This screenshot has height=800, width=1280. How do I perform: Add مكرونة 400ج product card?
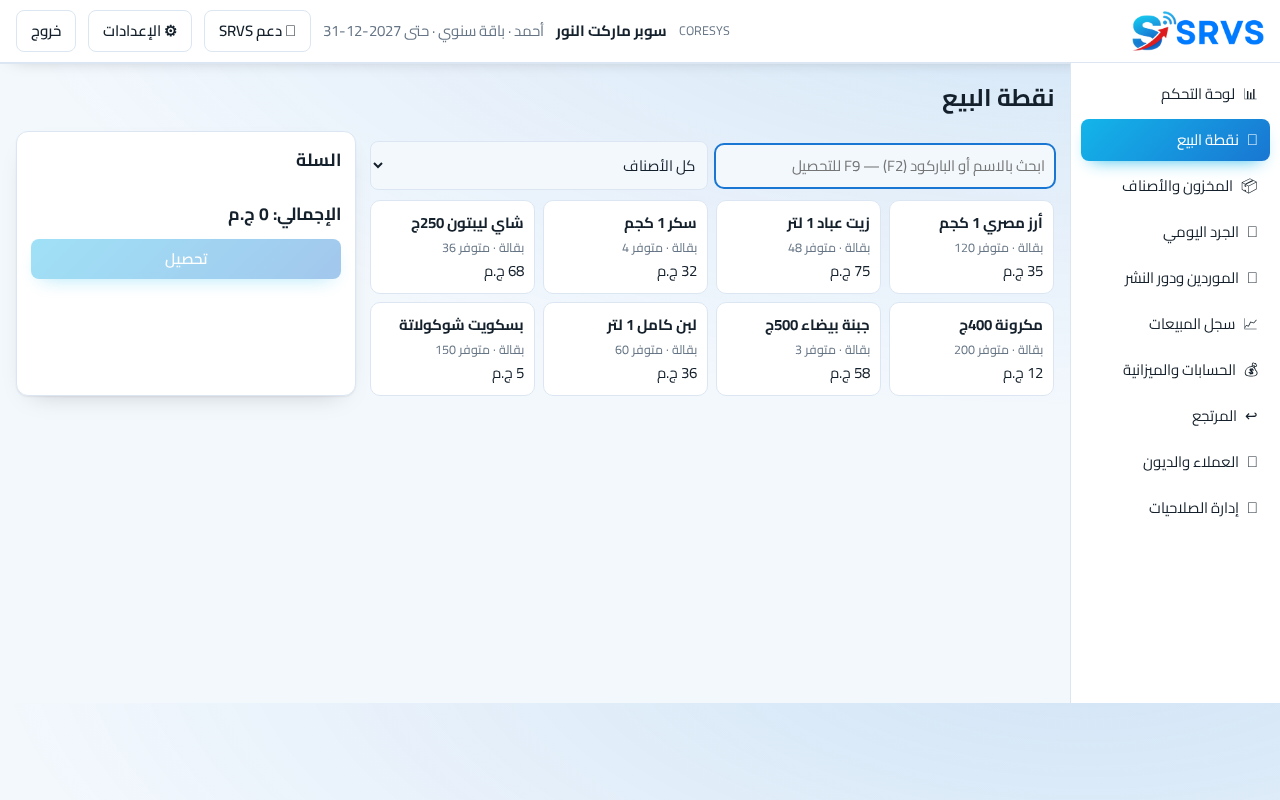(972, 349)
